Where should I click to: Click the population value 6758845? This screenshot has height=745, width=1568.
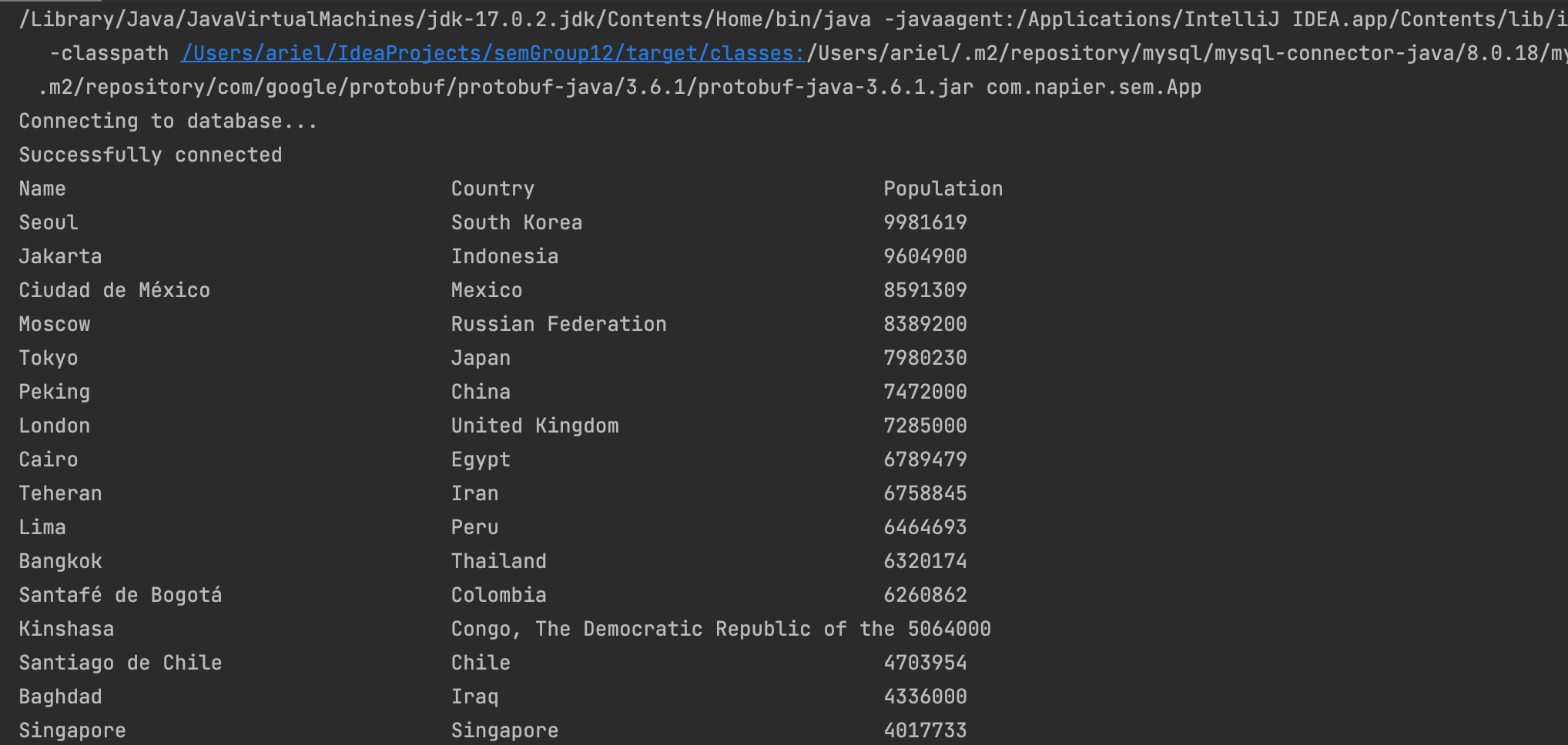pos(925,493)
